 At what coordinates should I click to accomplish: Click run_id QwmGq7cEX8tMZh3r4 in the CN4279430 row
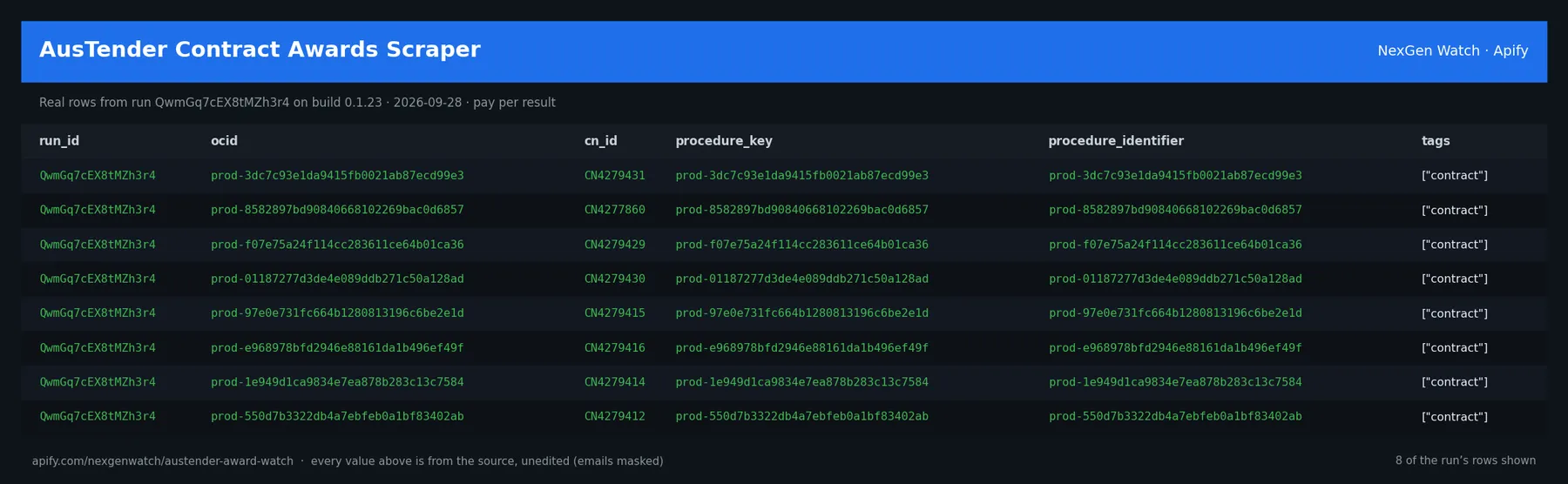coord(98,279)
